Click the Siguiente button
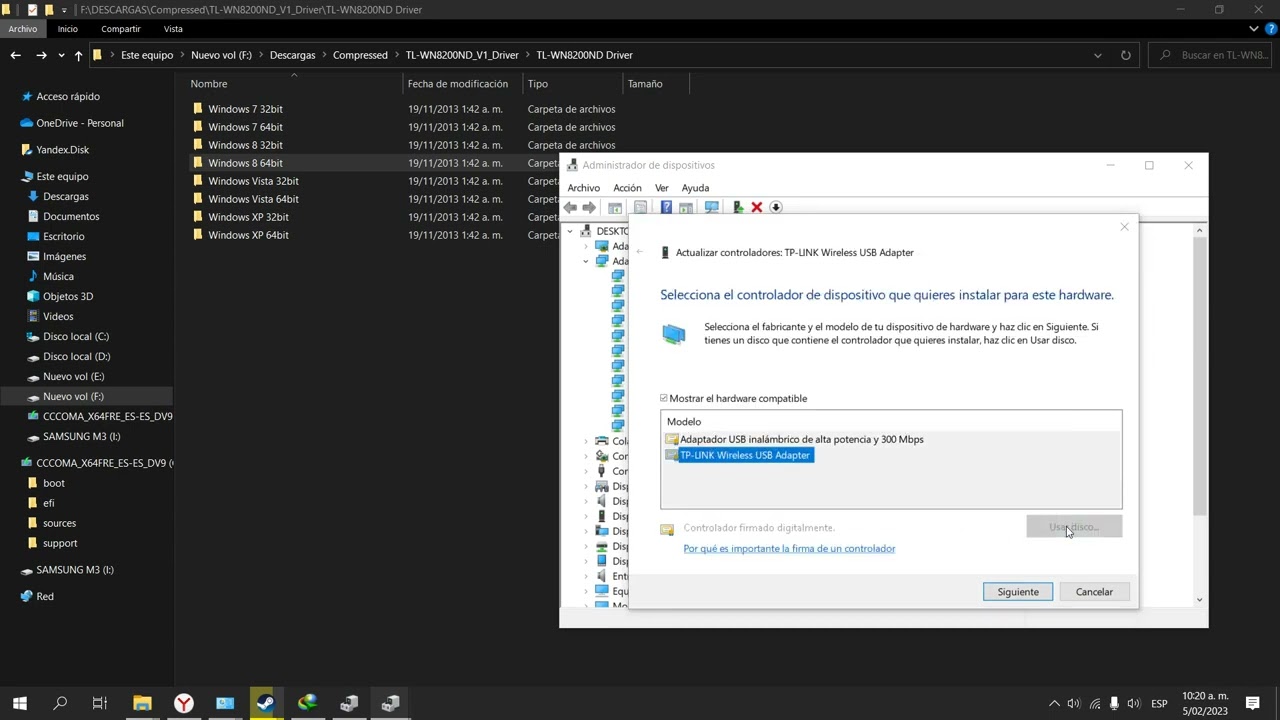1280x720 pixels. tap(1018, 592)
